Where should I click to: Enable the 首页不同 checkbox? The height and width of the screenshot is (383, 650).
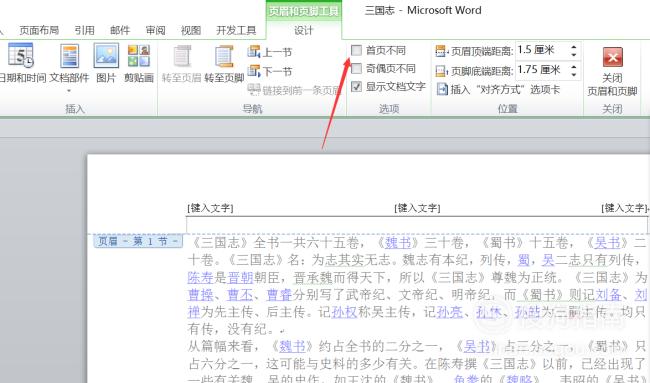pyautogui.click(x=356, y=51)
